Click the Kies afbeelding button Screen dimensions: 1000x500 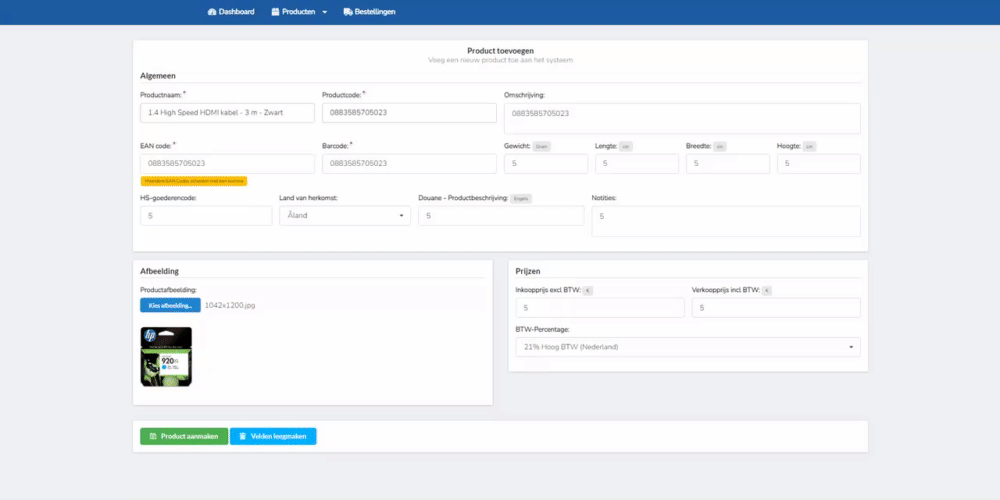pos(170,305)
